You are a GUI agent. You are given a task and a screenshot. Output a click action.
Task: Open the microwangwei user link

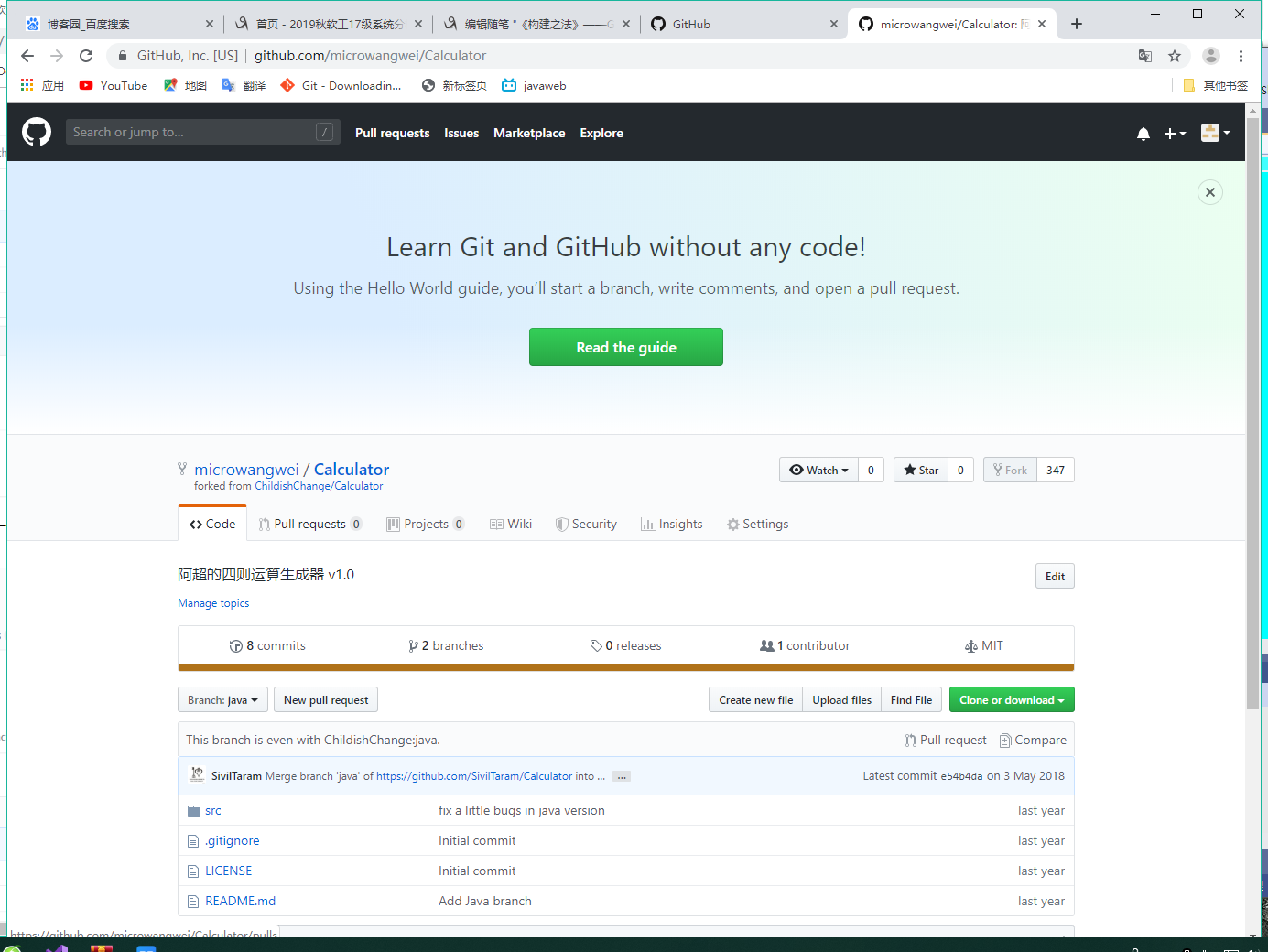246,469
